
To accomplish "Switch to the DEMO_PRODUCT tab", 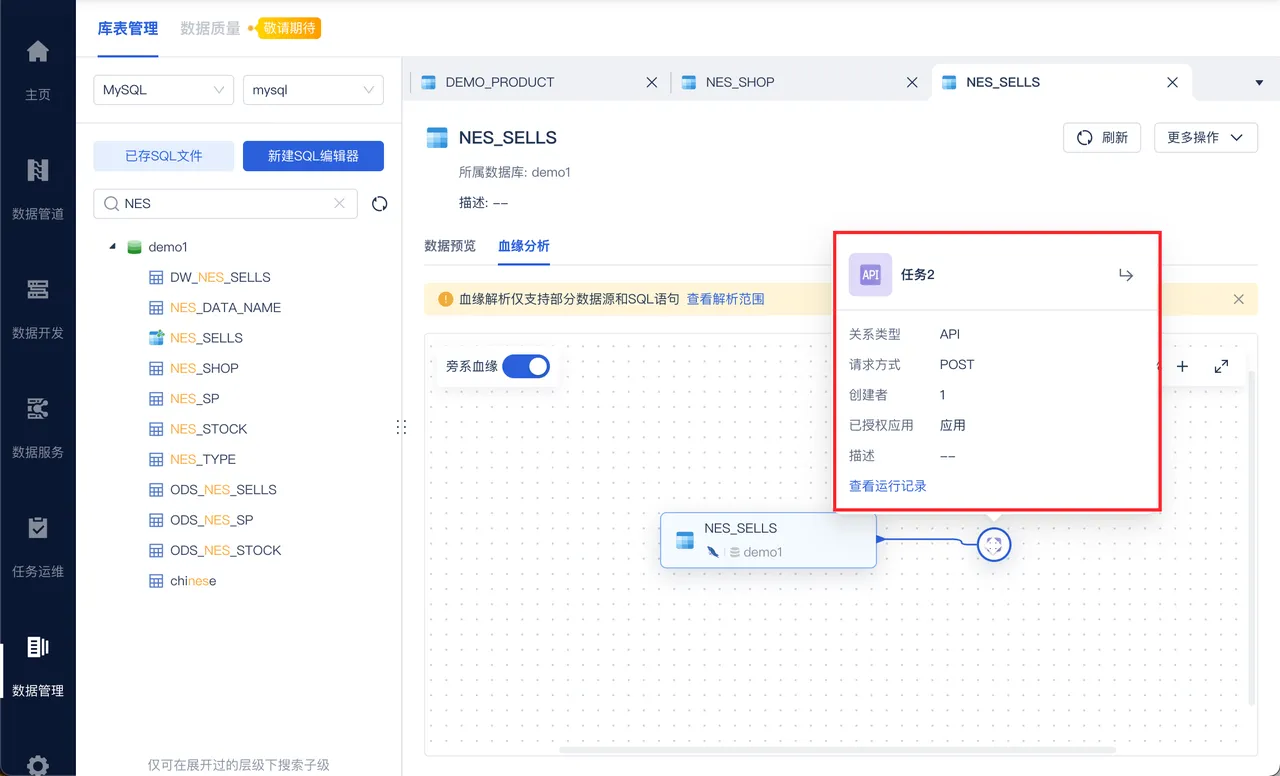I will [500, 82].
